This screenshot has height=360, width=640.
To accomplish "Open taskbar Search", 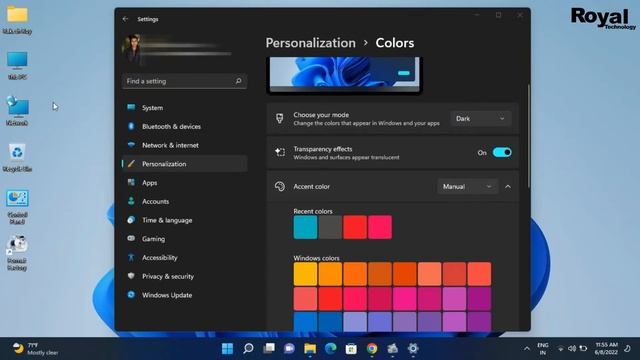I will [248, 349].
